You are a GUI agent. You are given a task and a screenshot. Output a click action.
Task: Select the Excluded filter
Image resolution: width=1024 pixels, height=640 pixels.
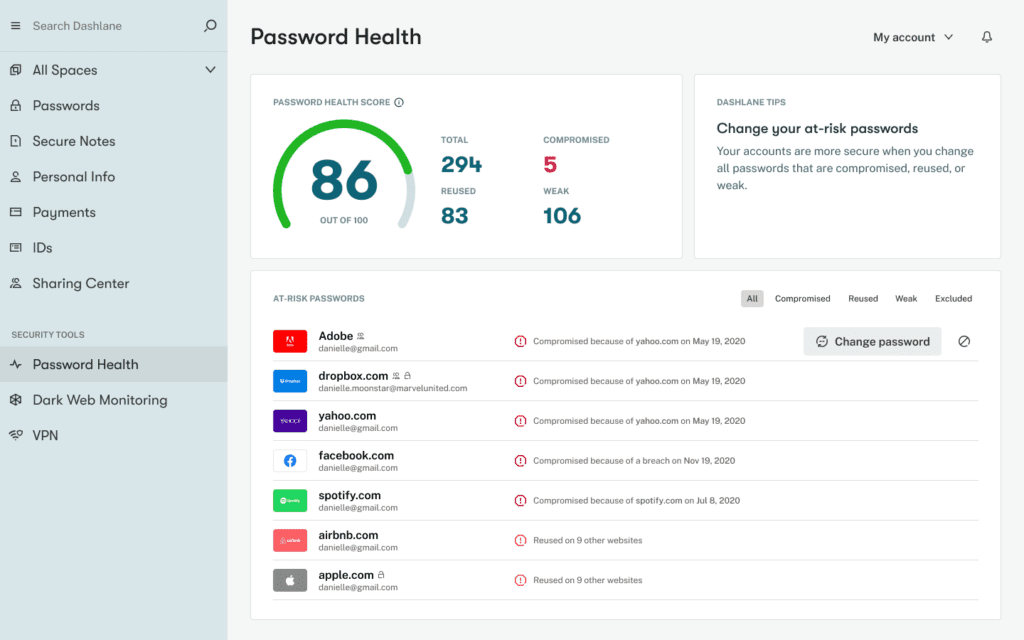coord(953,298)
